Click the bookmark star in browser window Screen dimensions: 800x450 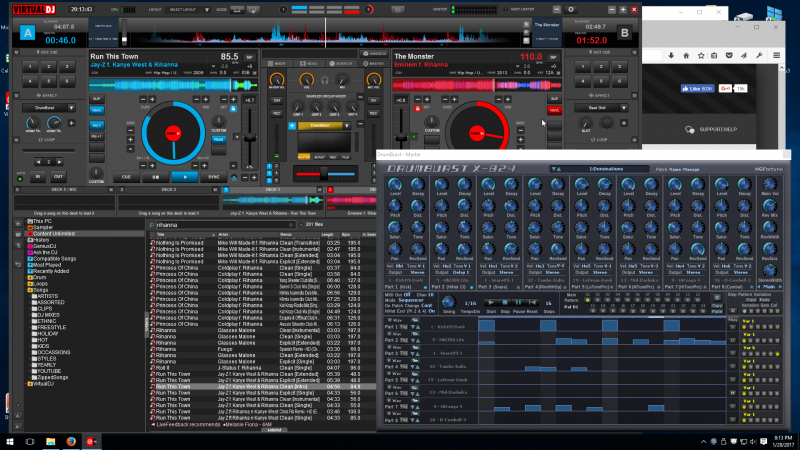701,56
